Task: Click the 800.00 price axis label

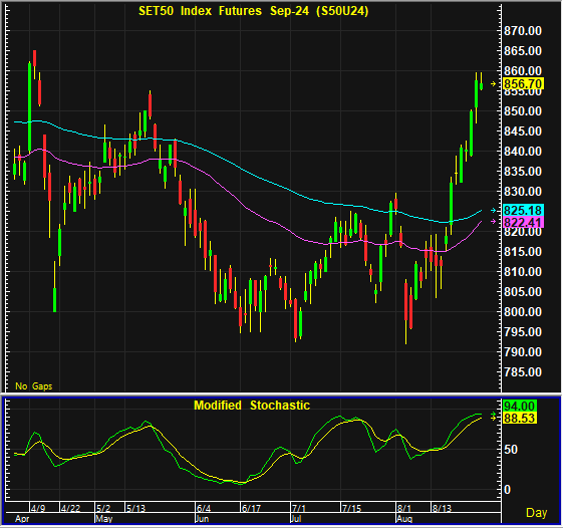Action: point(523,312)
